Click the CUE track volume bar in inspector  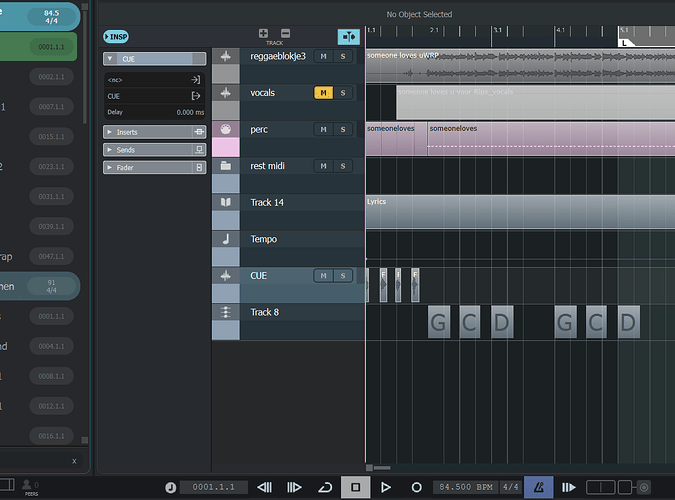point(154,59)
